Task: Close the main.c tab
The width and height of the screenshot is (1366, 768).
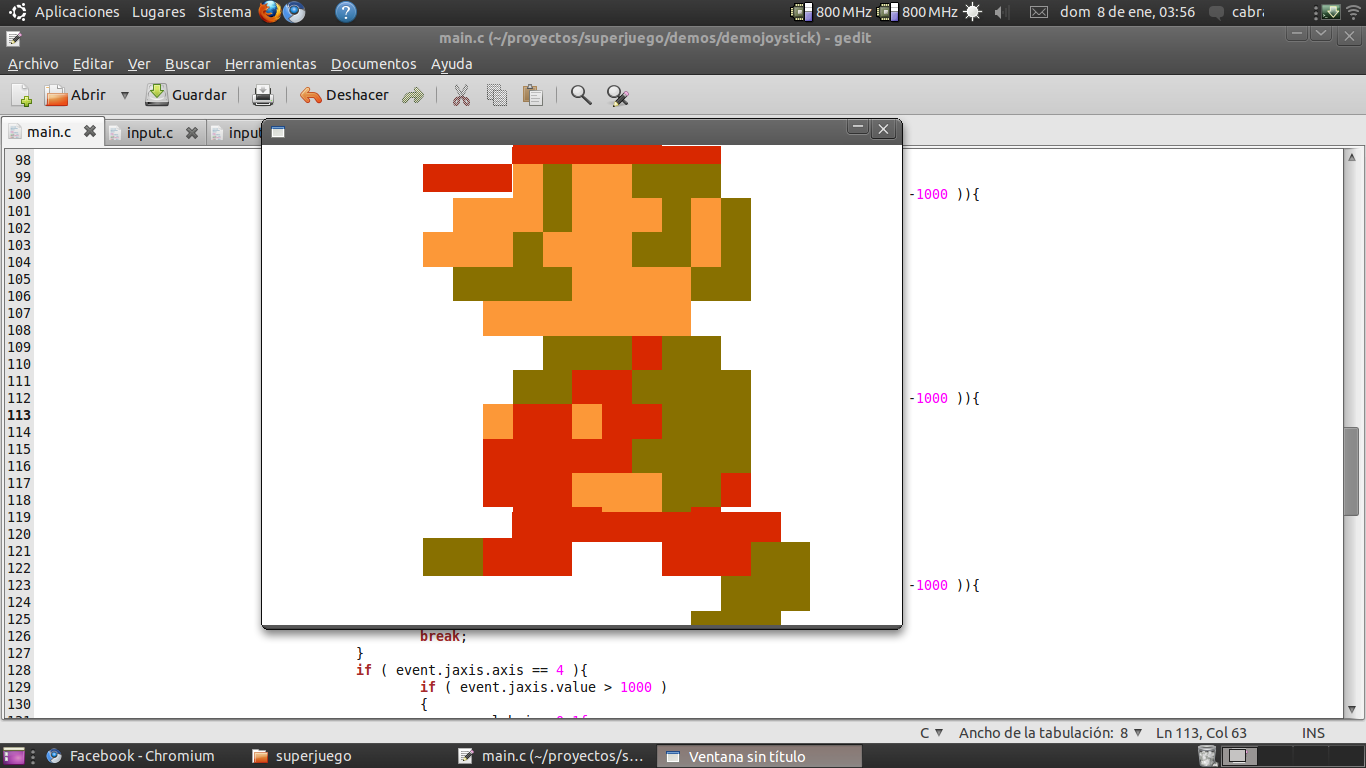Action: click(90, 131)
